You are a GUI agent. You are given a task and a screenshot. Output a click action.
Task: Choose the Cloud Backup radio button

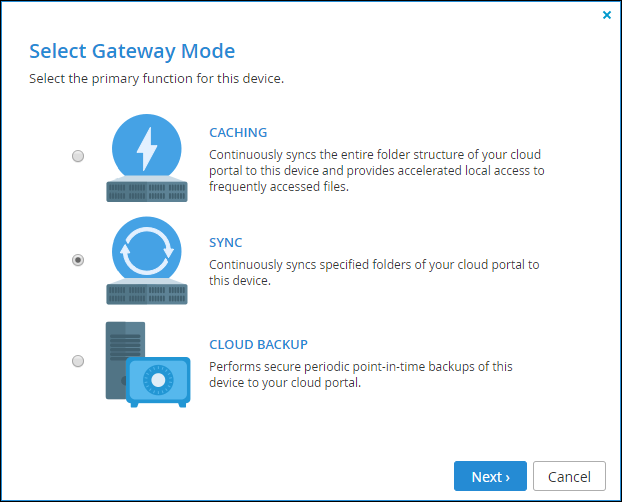(x=78, y=361)
